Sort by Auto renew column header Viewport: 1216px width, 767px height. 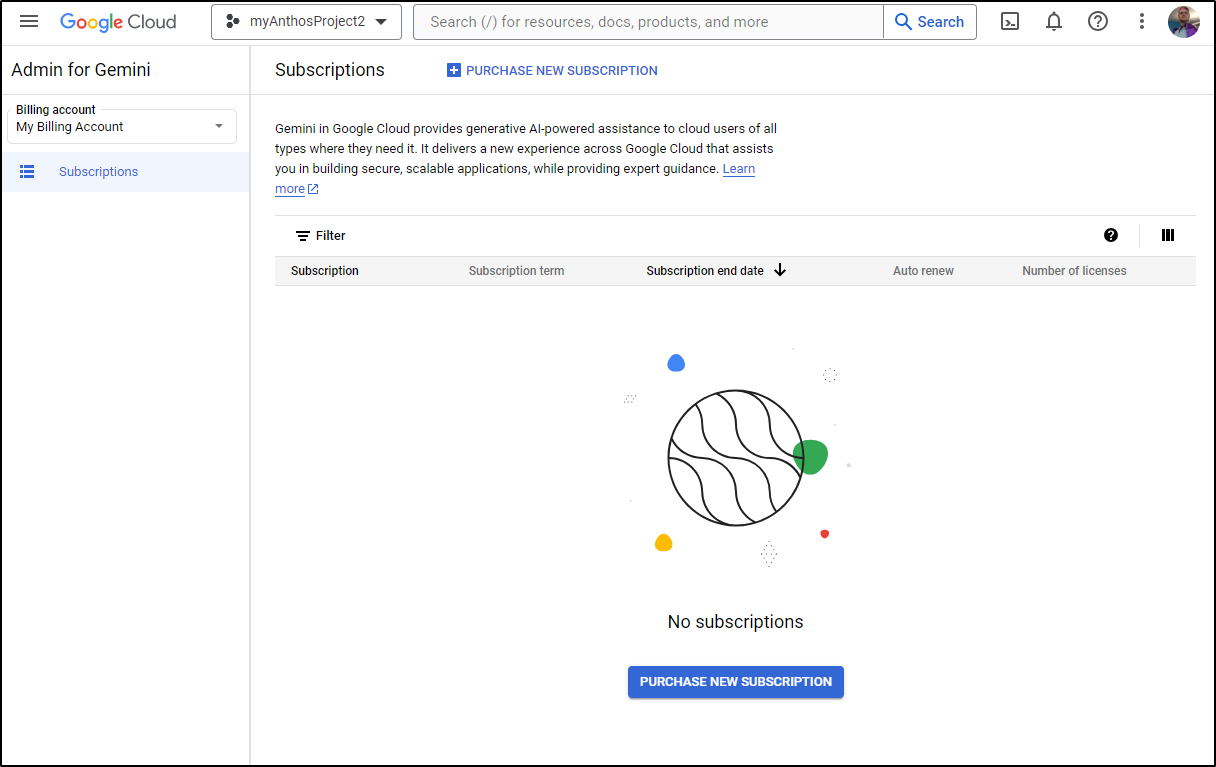(x=923, y=271)
